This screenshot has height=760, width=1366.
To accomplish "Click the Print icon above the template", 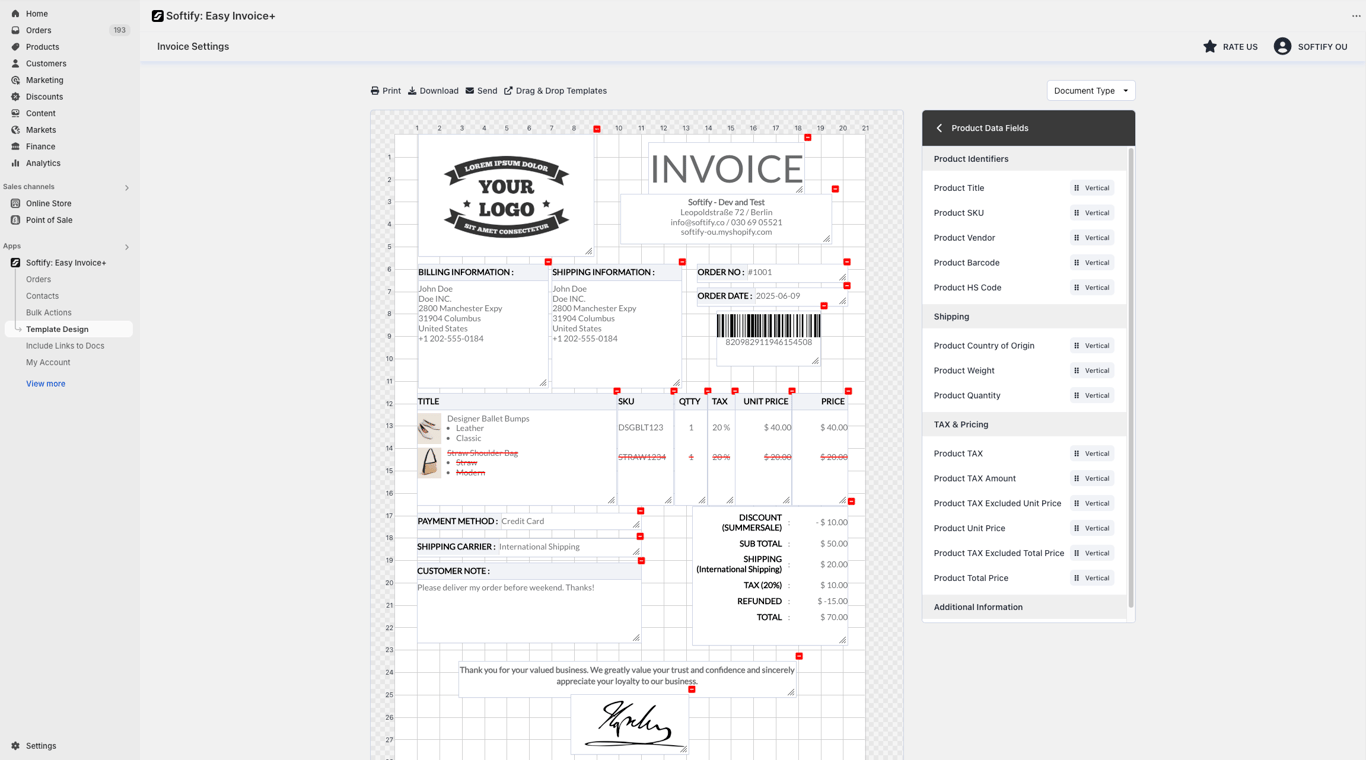I will [375, 91].
